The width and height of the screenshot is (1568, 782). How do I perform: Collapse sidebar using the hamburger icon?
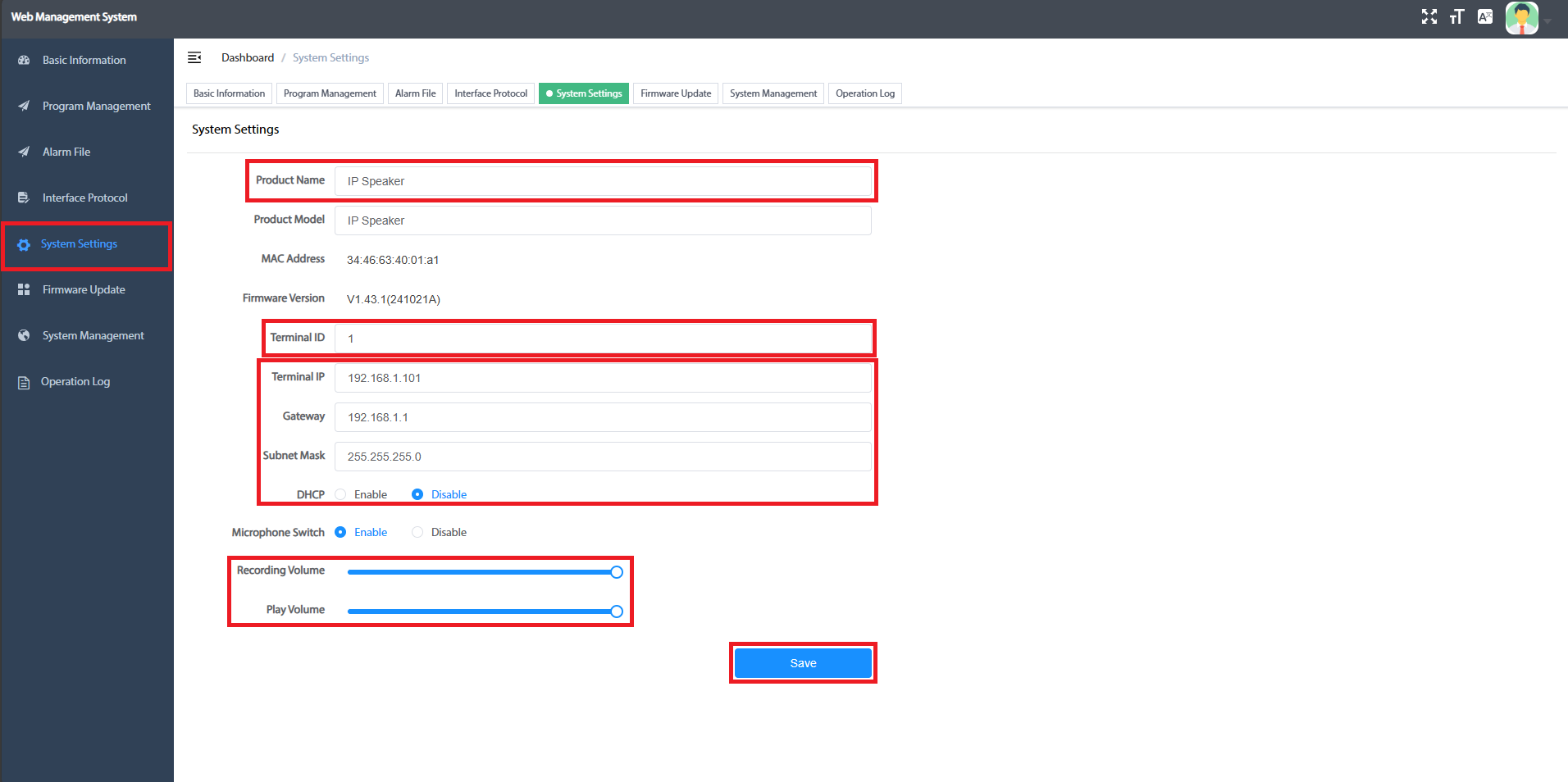point(194,57)
